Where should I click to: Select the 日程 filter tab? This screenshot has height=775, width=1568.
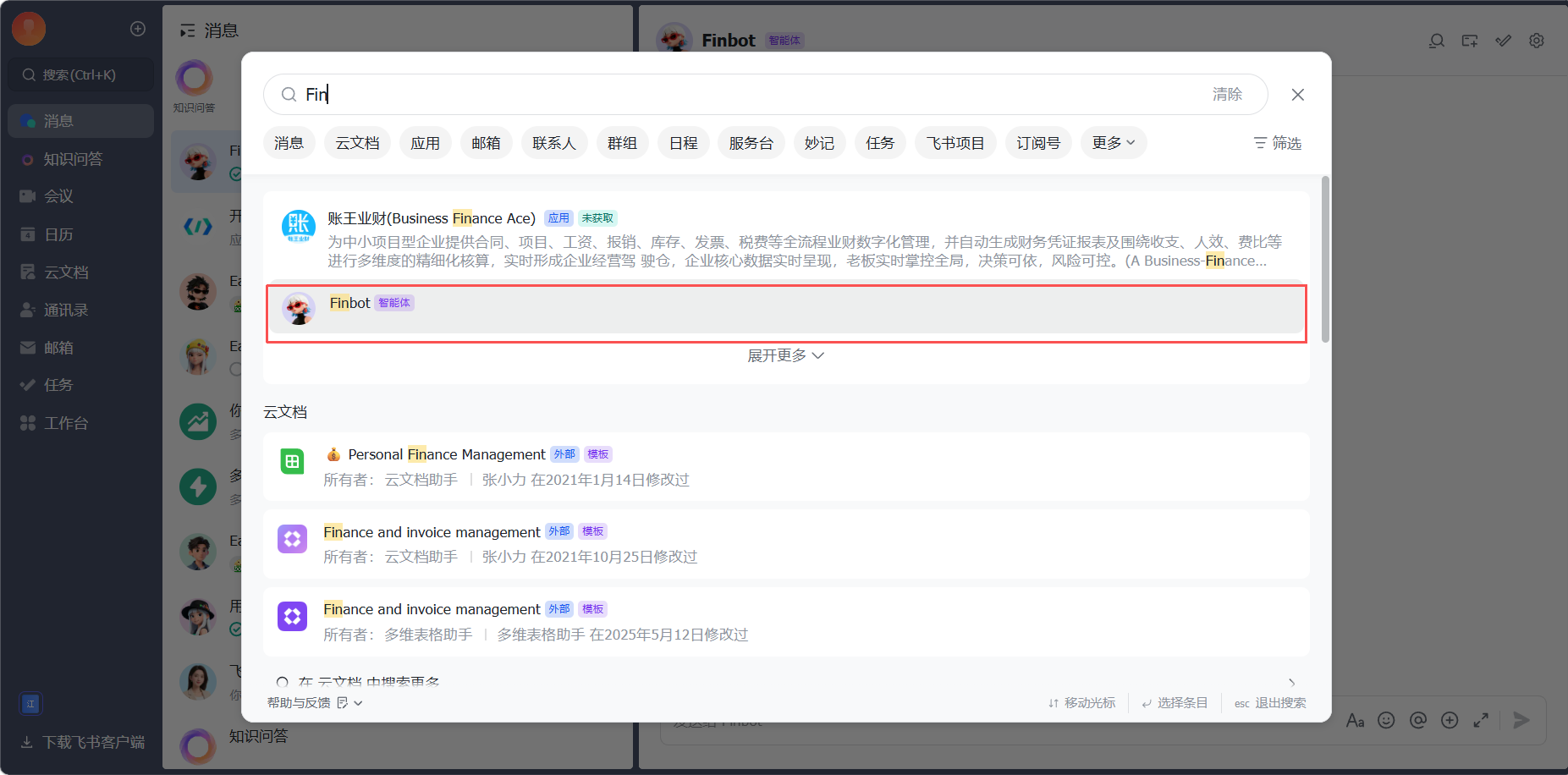coord(684,143)
